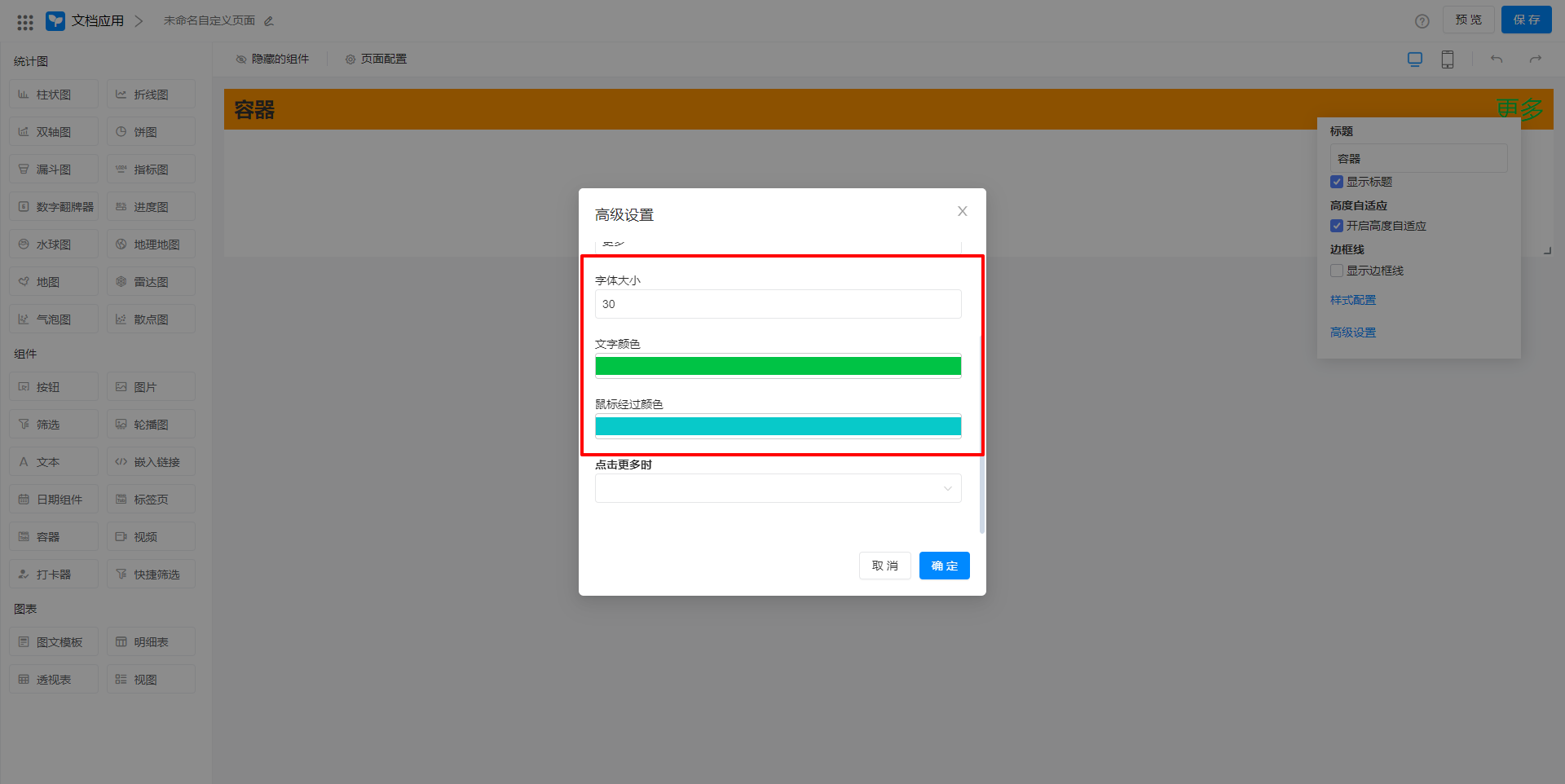
Task: Click the 字体大小 input field
Action: [x=778, y=304]
